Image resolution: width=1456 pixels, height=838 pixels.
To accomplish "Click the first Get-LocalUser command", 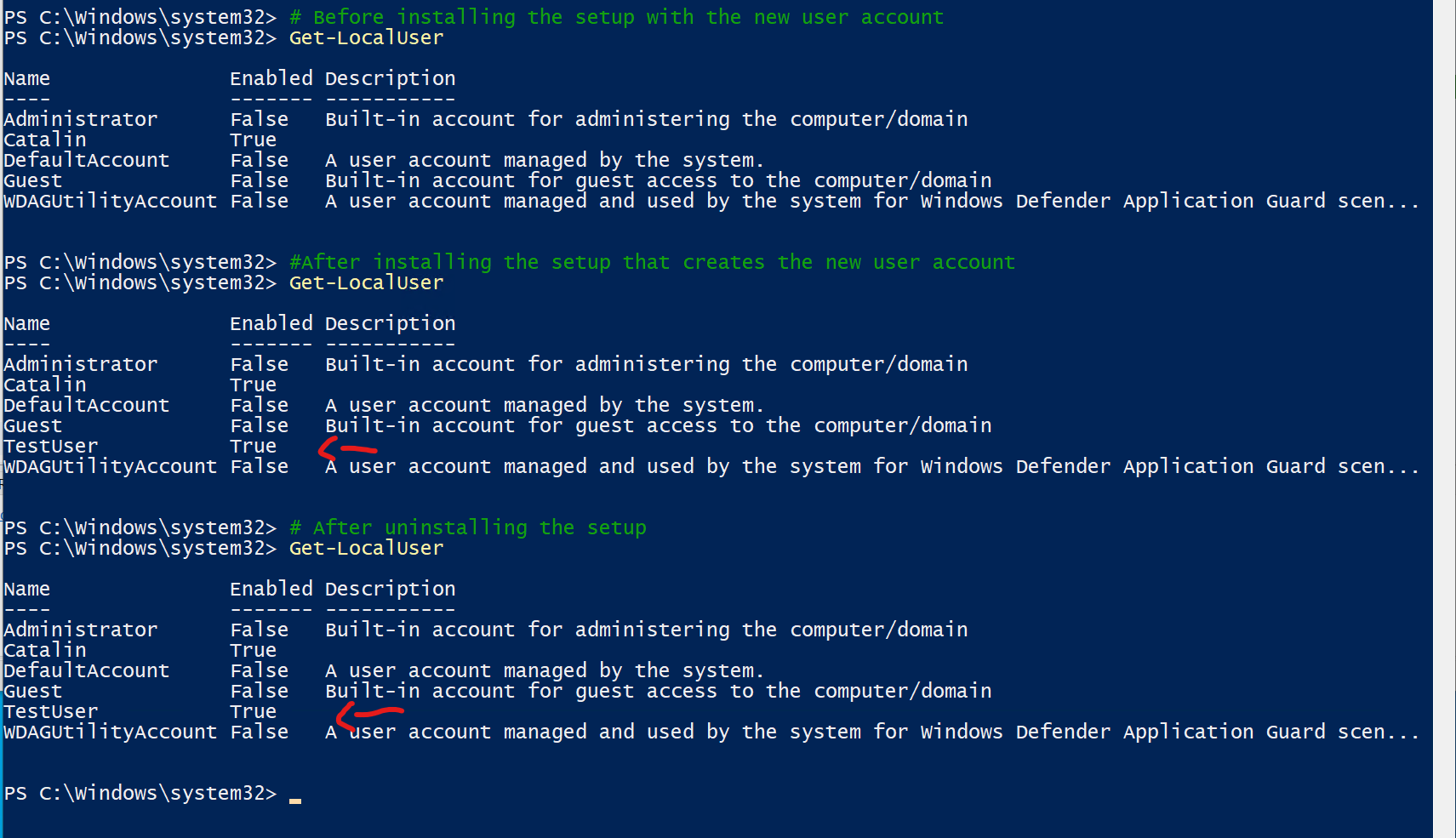I will (366, 38).
